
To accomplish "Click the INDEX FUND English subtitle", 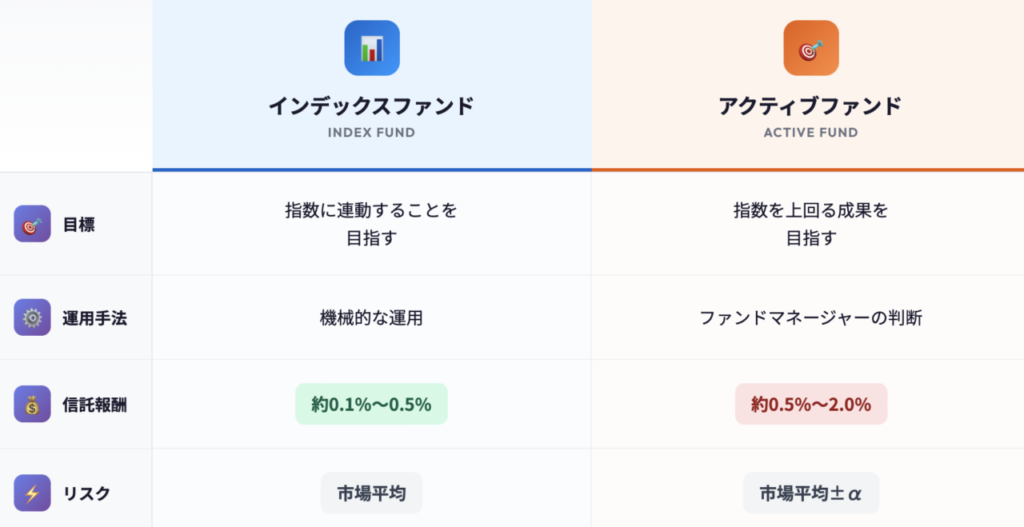I will click(371, 132).
